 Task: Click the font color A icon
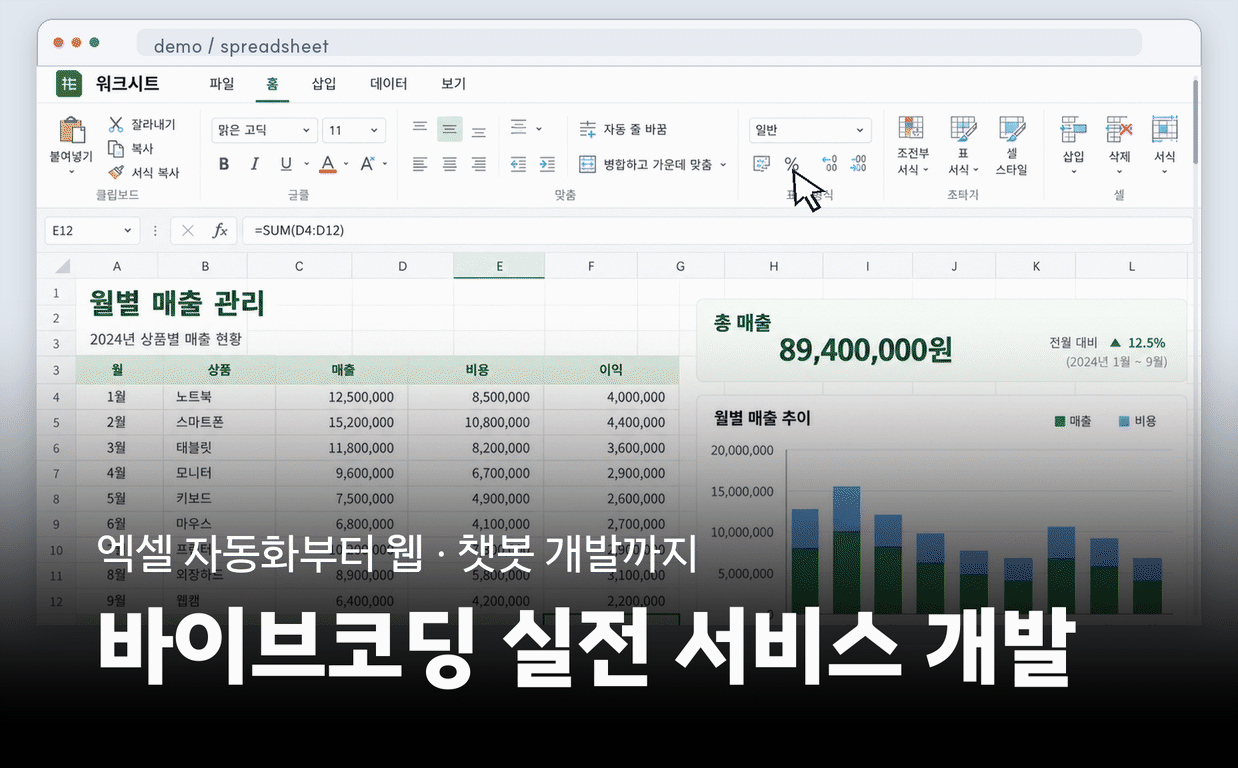point(328,164)
